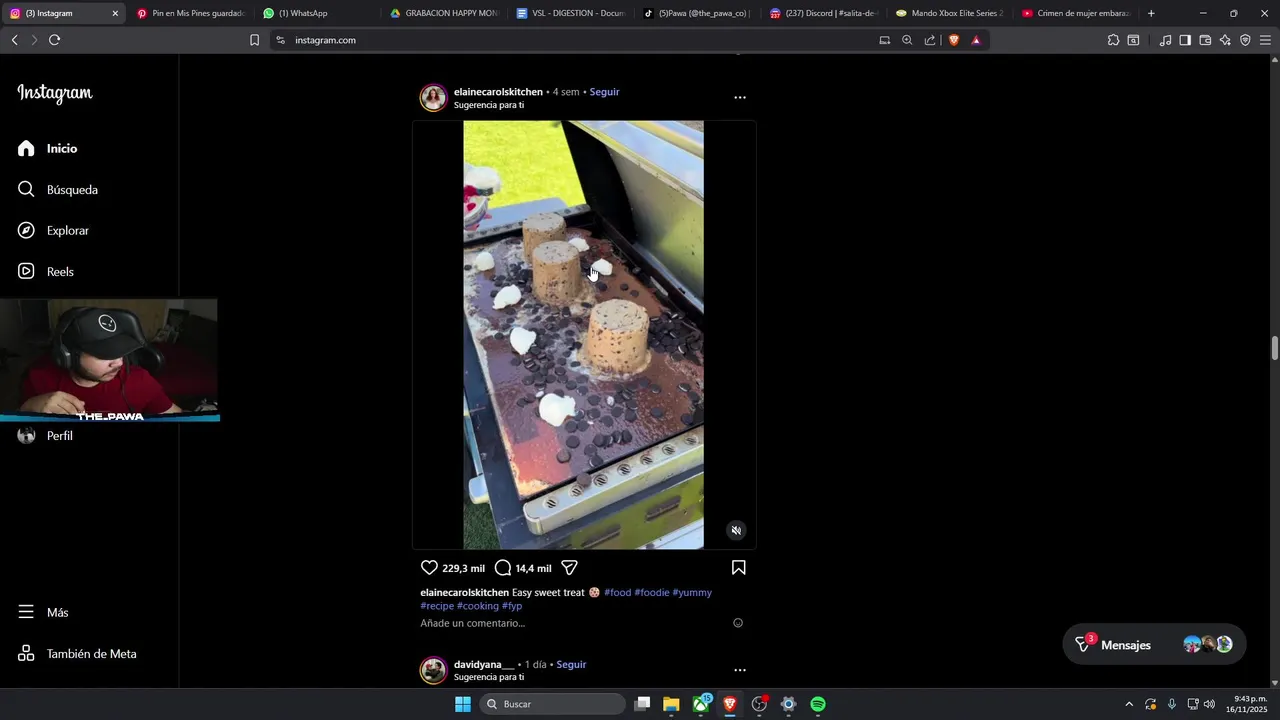Switch to Mando Xbox Elite Series tab

(952, 13)
